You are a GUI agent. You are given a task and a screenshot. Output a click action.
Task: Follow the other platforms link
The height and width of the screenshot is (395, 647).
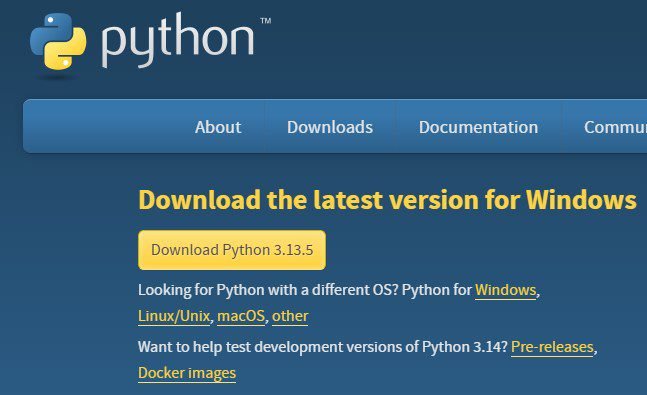click(x=290, y=316)
